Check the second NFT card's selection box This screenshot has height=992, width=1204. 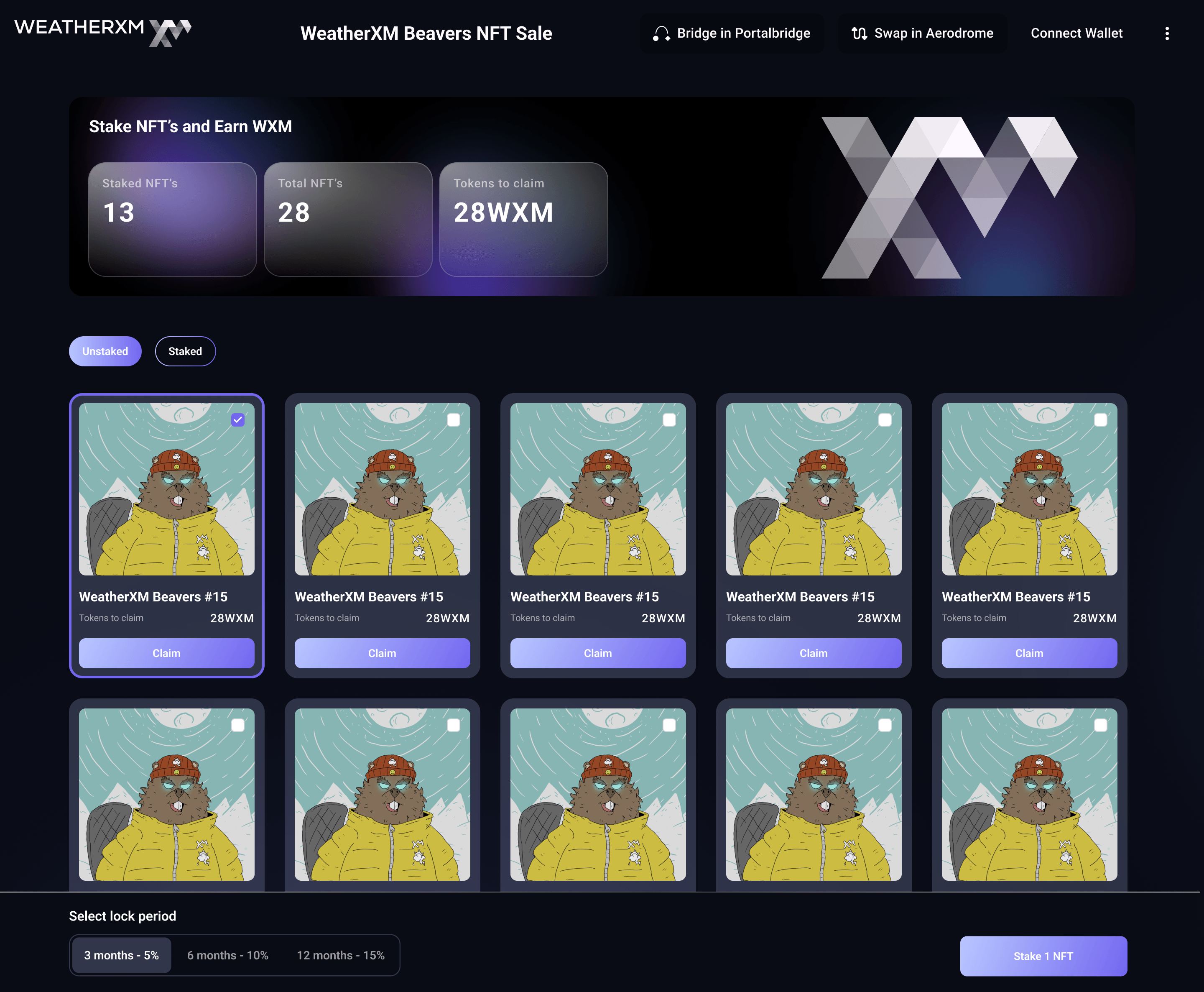click(454, 420)
